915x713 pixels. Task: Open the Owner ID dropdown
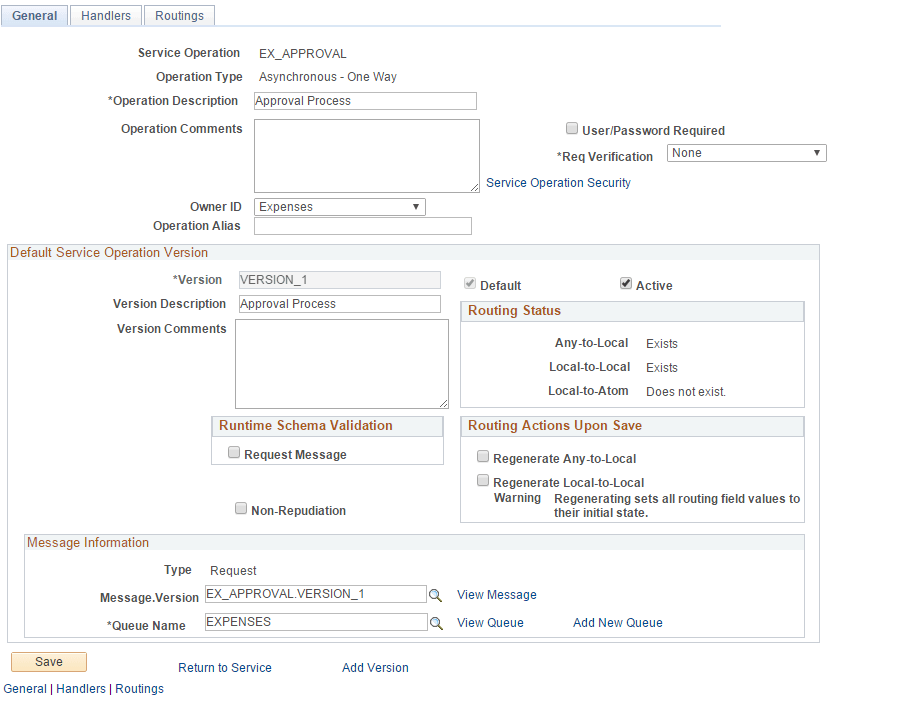[340, 207]
